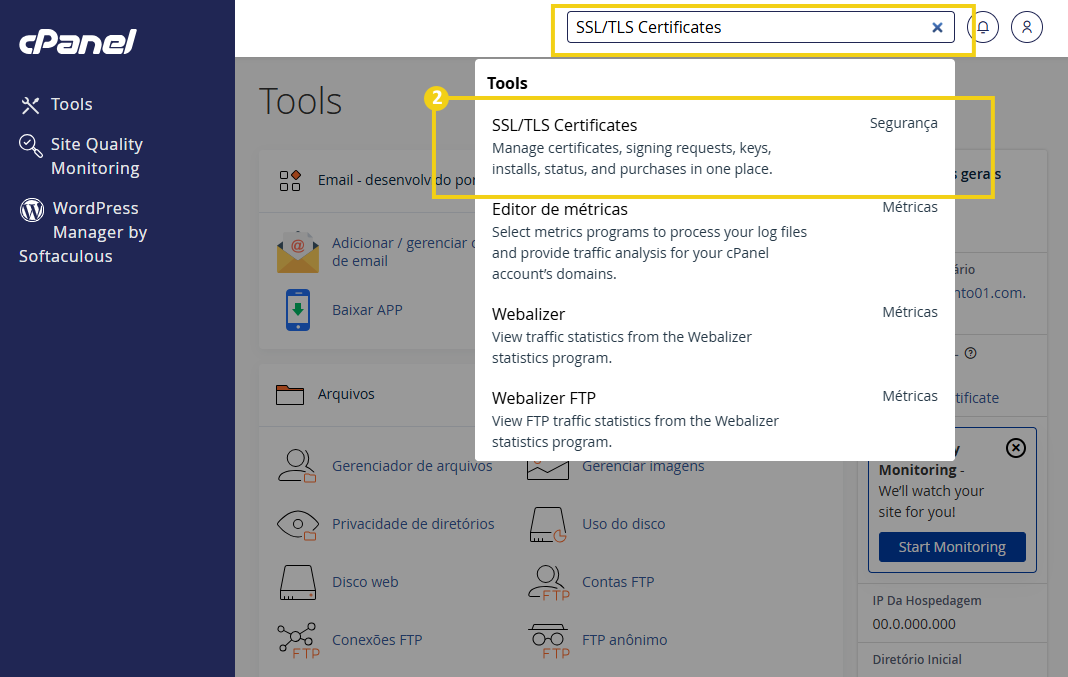Click the Privacidade de diretórios eye icon

coord(298,524)
